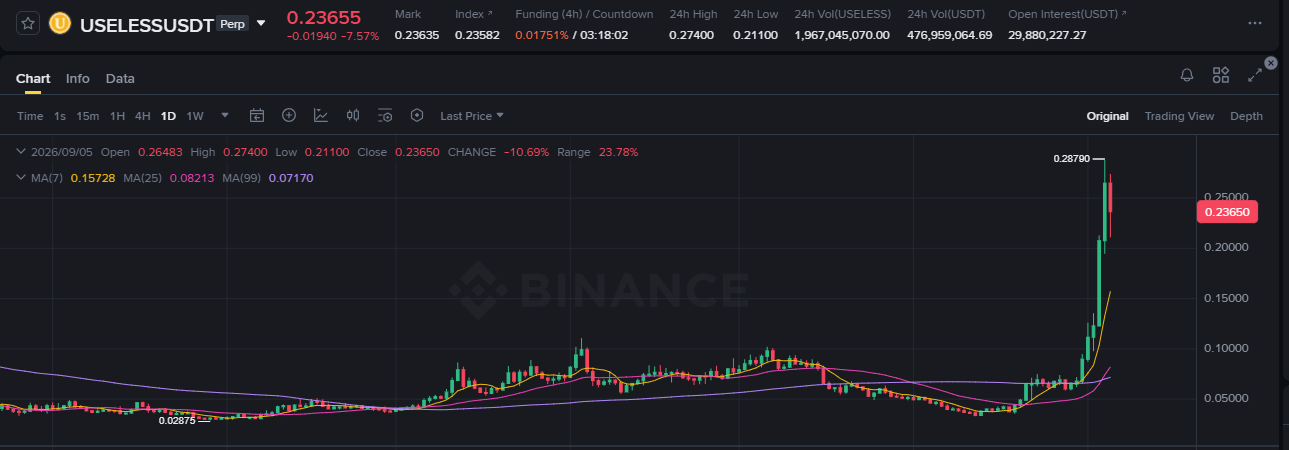Image resolution: width=1289 pixels, height=450 pixels.
Task: Switch to the Trading View chart
Action: [1179, 116]
